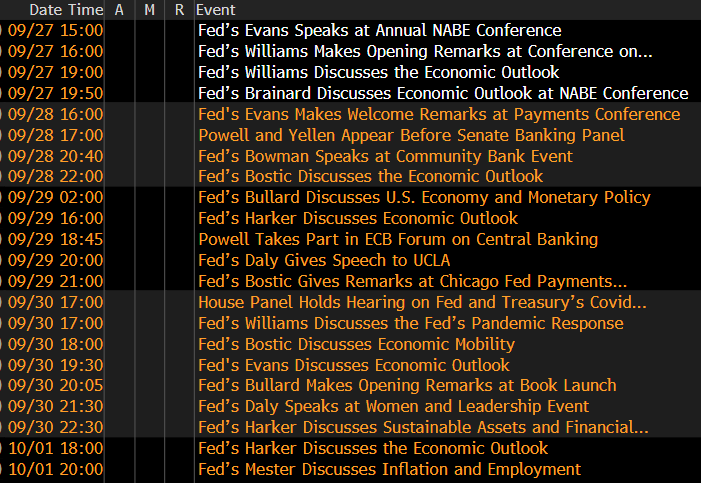Click the R column header
This screenshot has height=483, width=701.
179,9
